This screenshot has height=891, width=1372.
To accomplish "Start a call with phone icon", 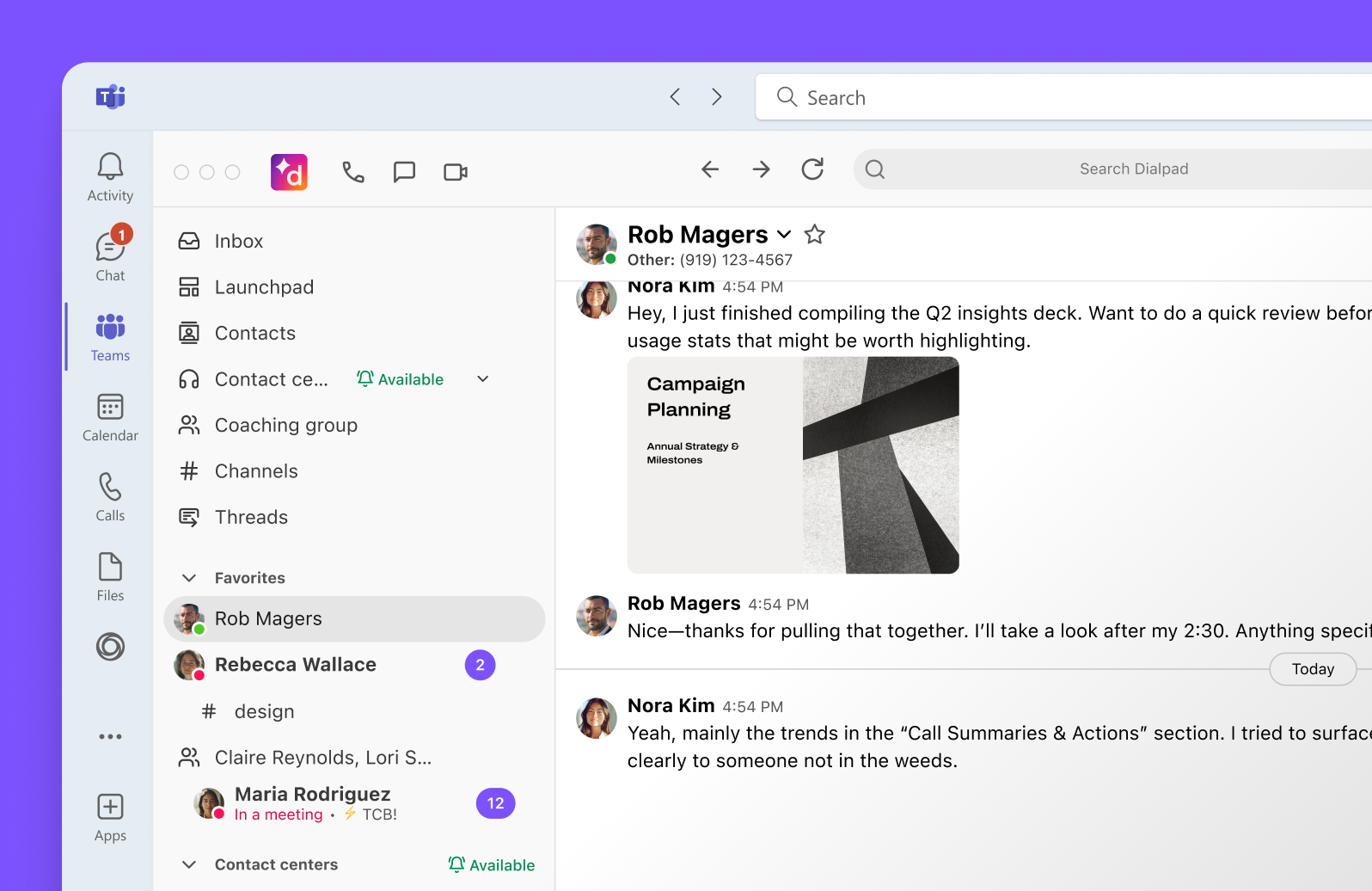I will tap(353, 172).
